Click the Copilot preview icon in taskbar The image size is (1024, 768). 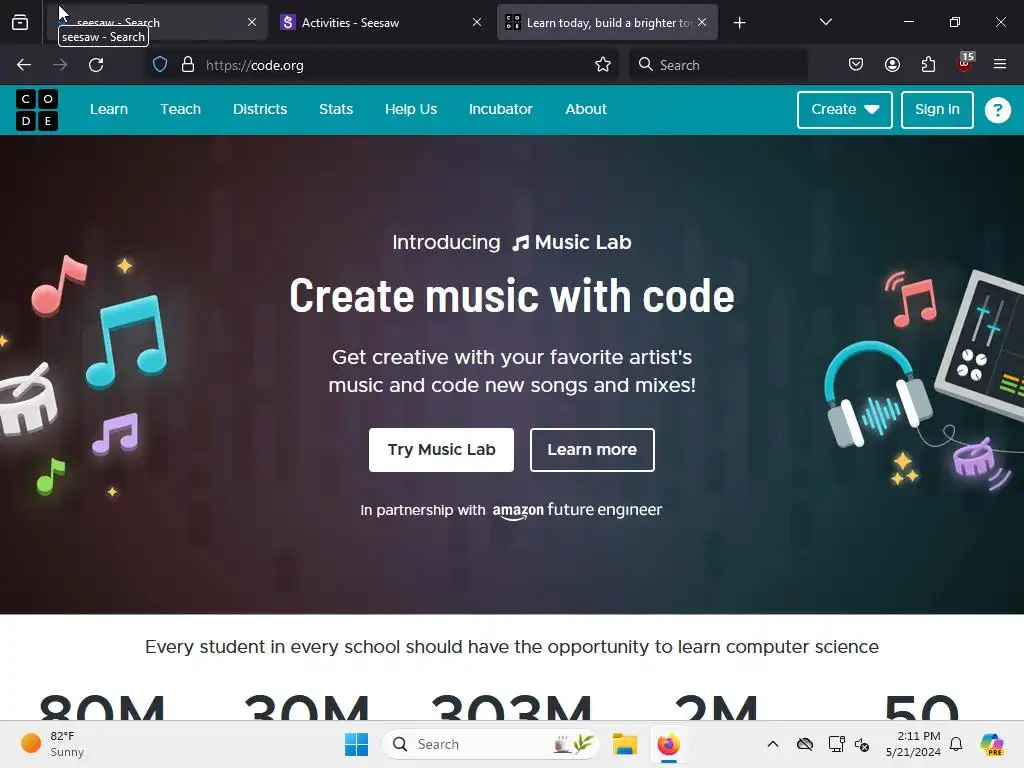(x=992, y=744)
